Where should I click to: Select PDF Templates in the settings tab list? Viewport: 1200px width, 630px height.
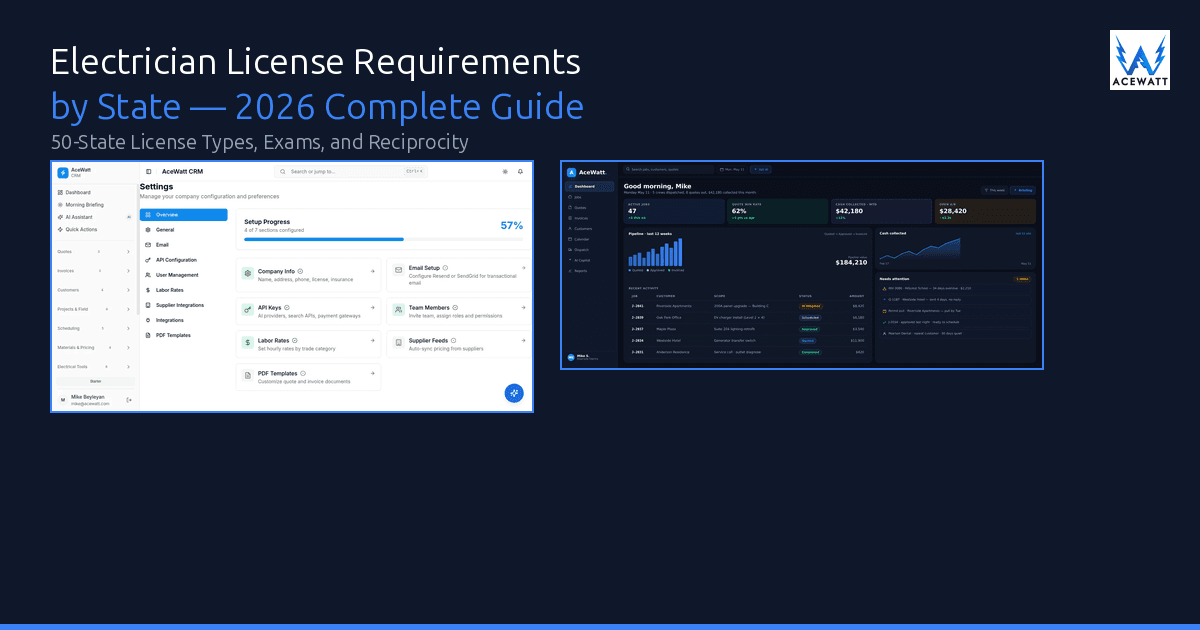pos(184,335)
